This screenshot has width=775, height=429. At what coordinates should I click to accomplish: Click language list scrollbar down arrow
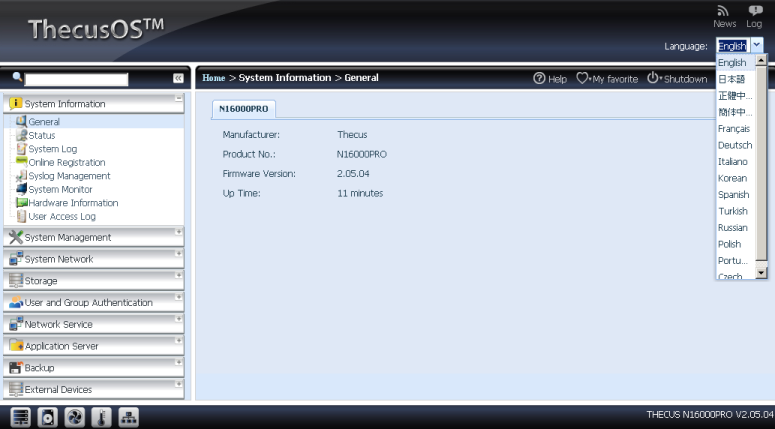[761, 272]
